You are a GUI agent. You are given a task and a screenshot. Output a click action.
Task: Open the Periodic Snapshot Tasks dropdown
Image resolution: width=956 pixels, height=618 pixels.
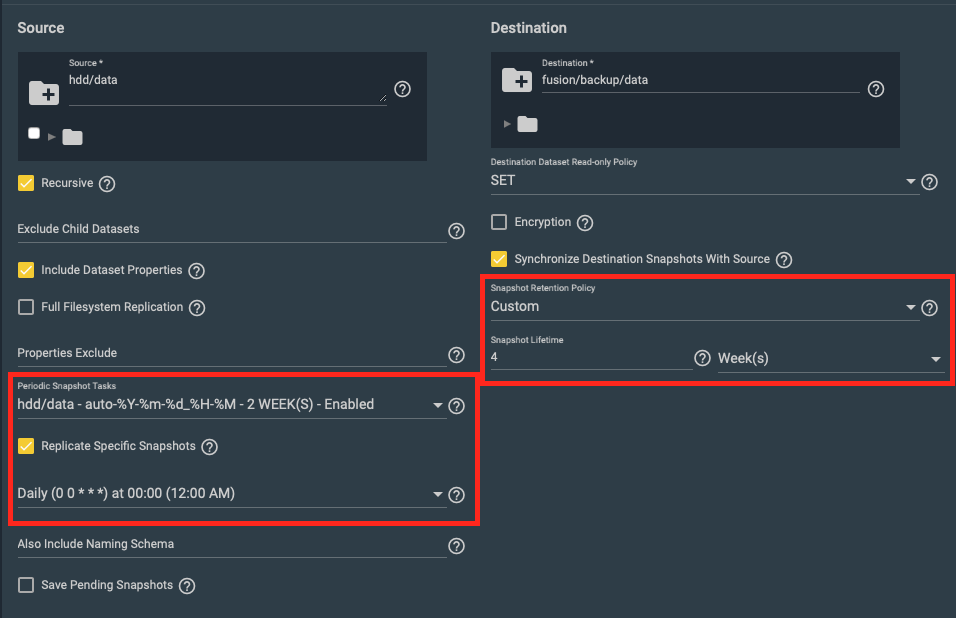pyautogui.click(x=231, y=405)
